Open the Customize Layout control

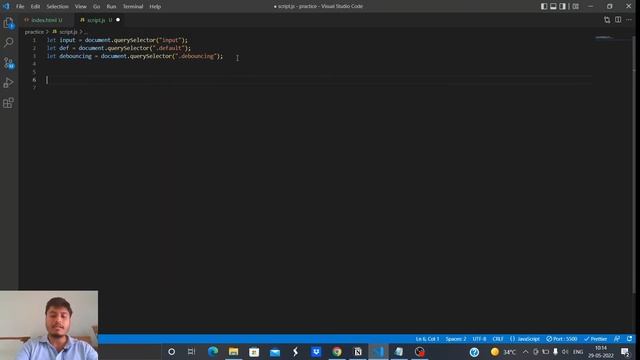(x=575, y=6)
